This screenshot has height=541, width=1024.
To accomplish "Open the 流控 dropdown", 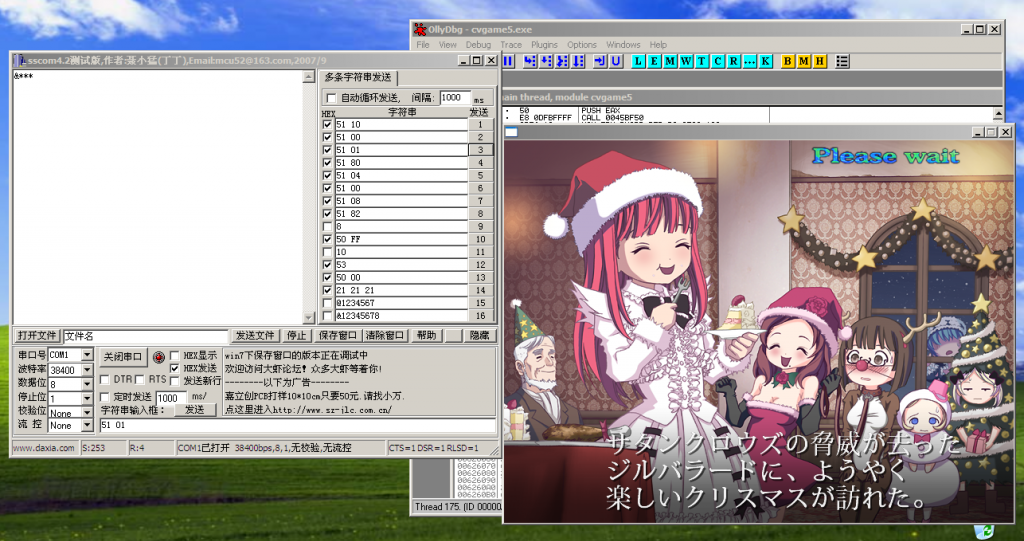I will coord(88,425).
